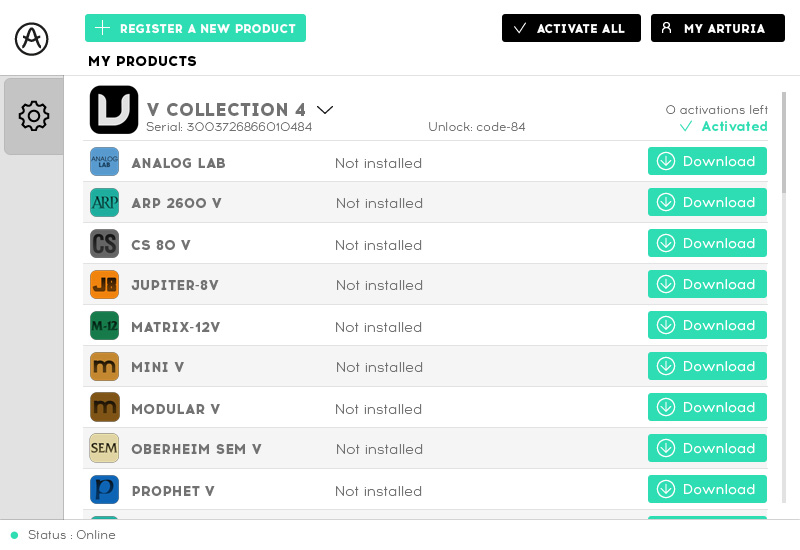
Task: Click the V Collection 4 product icon
Action: (114, 110)
